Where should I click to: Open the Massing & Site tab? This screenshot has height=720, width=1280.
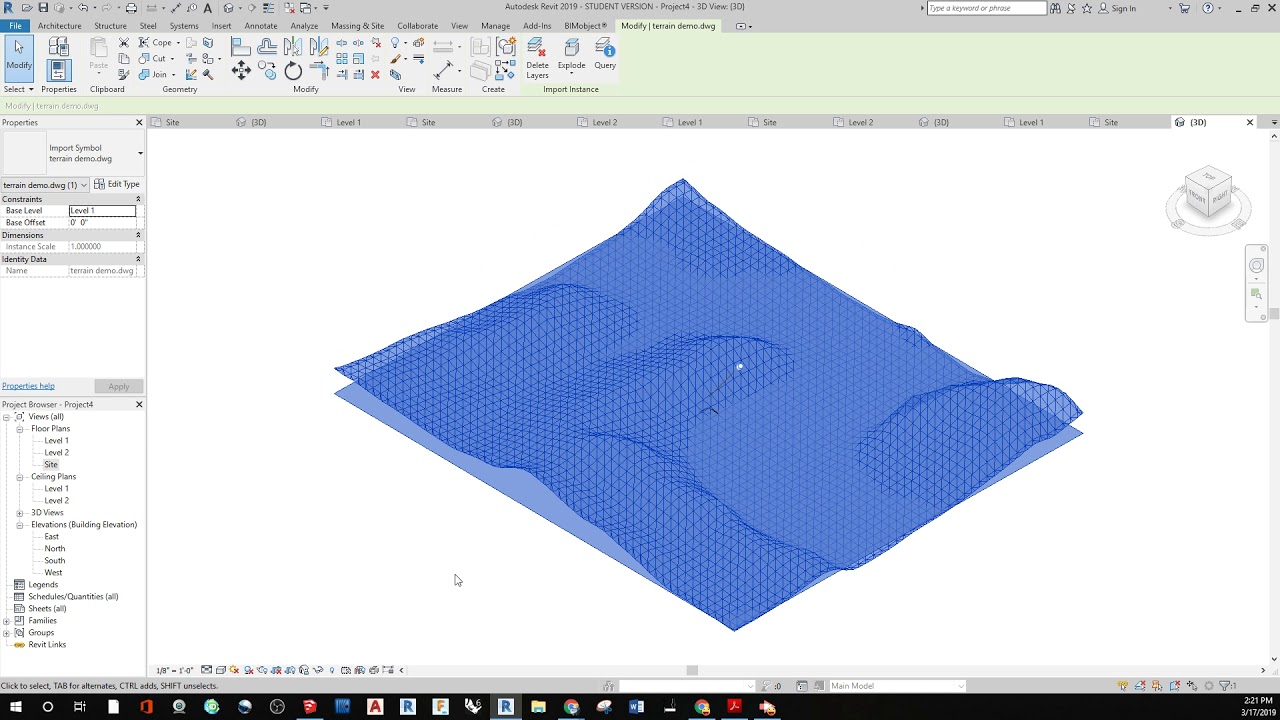tap(357, 26)
